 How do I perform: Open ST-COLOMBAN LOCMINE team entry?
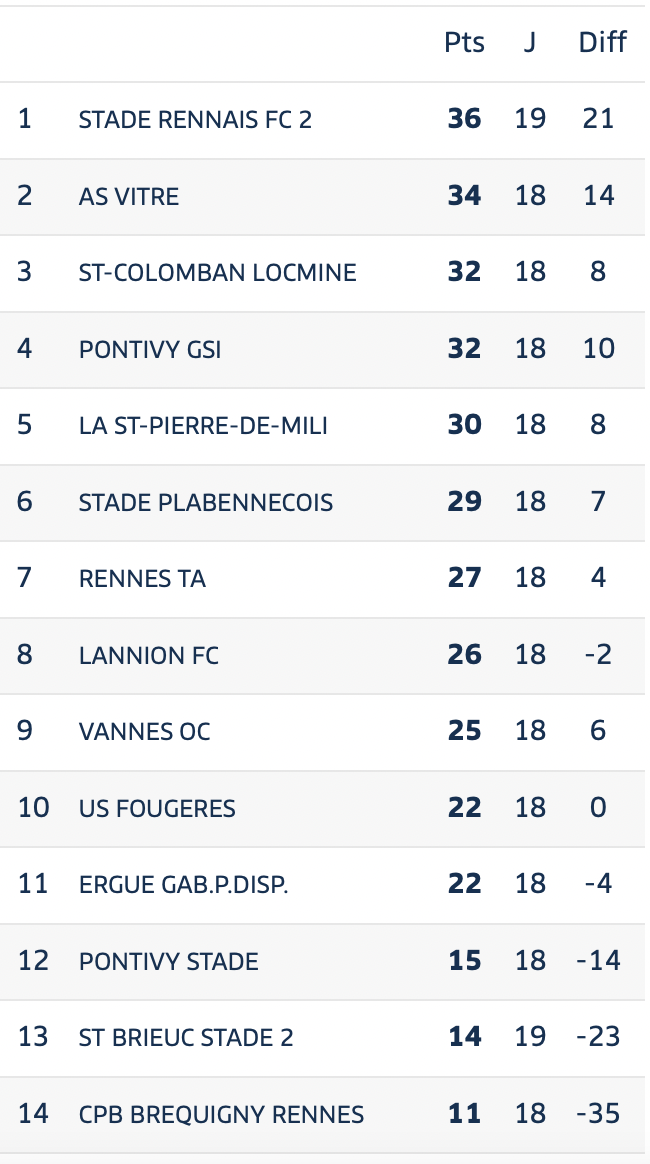tap(217, 272)
